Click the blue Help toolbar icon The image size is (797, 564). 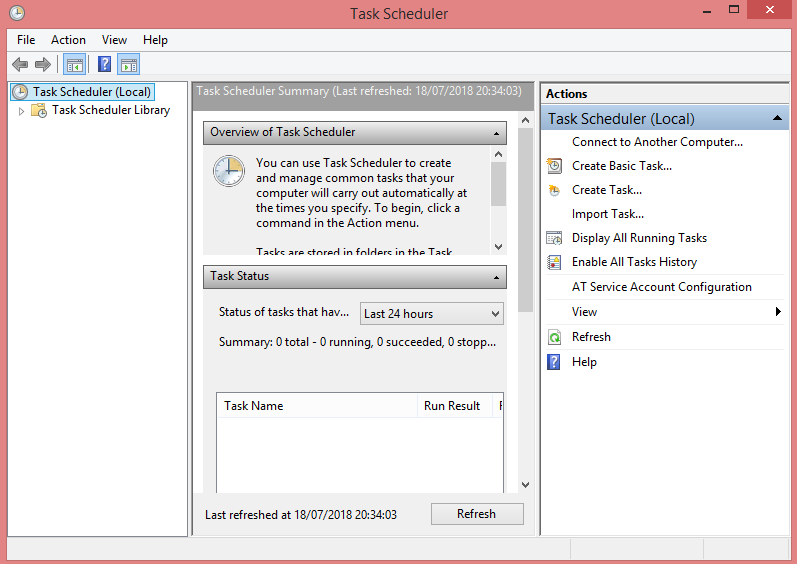[104, 64]
